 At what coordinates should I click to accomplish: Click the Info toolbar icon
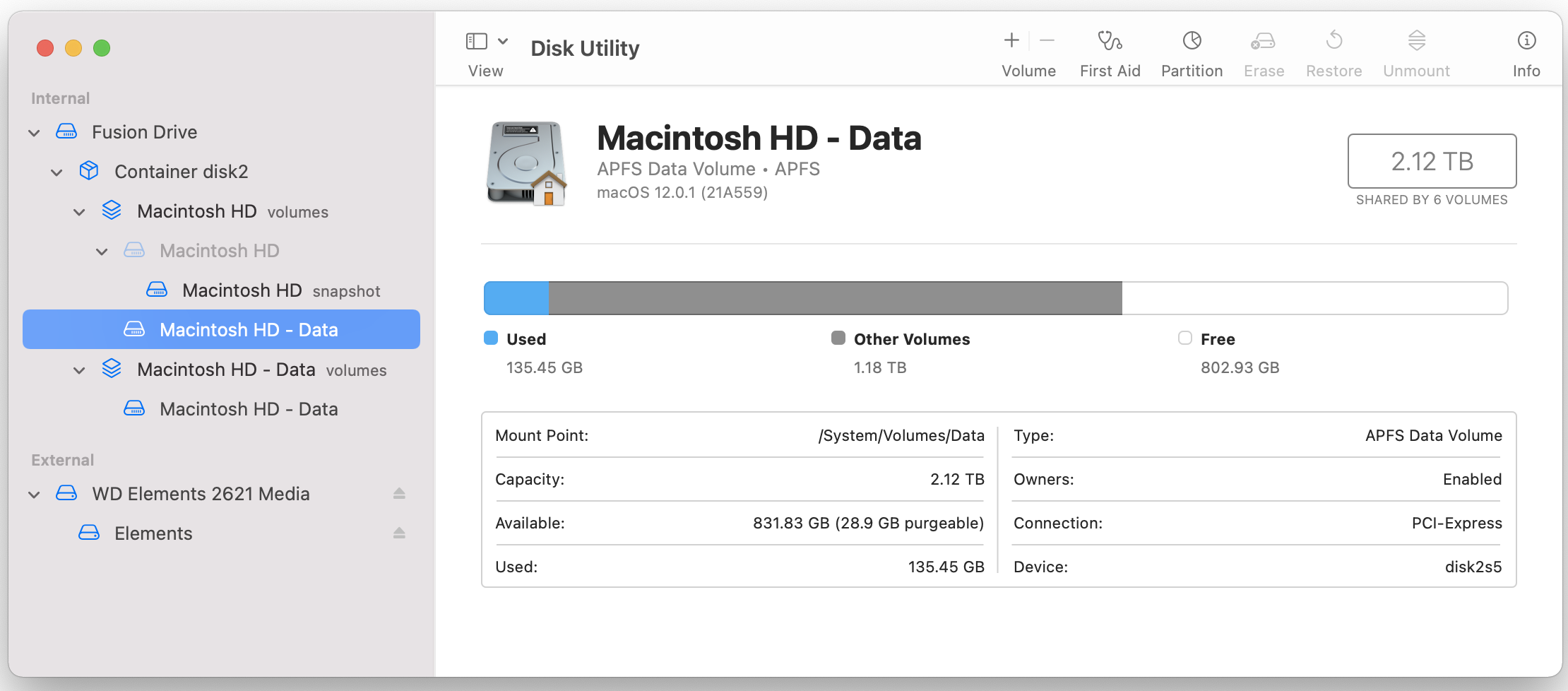[x=1526, y=42]
